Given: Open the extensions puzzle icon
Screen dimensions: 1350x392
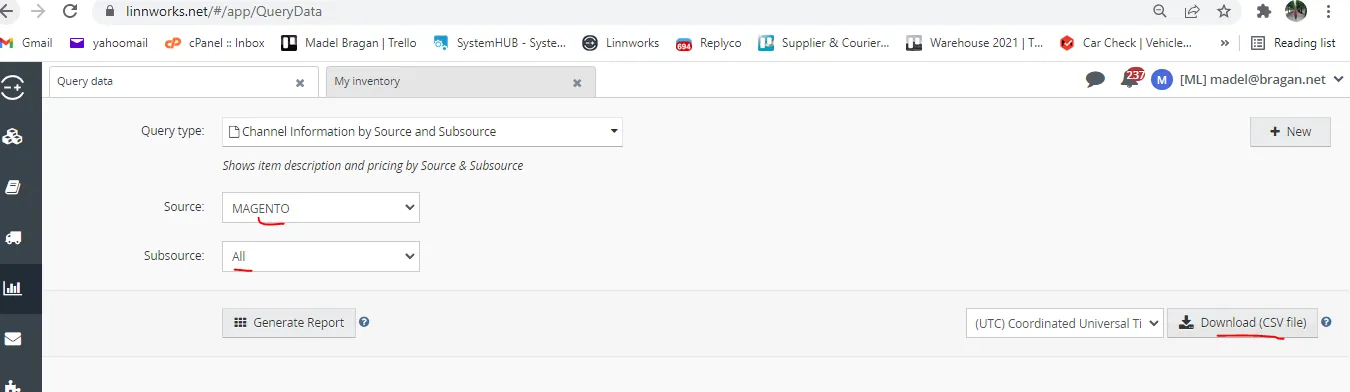Looking at the screenshot, I should [1264, 12].
